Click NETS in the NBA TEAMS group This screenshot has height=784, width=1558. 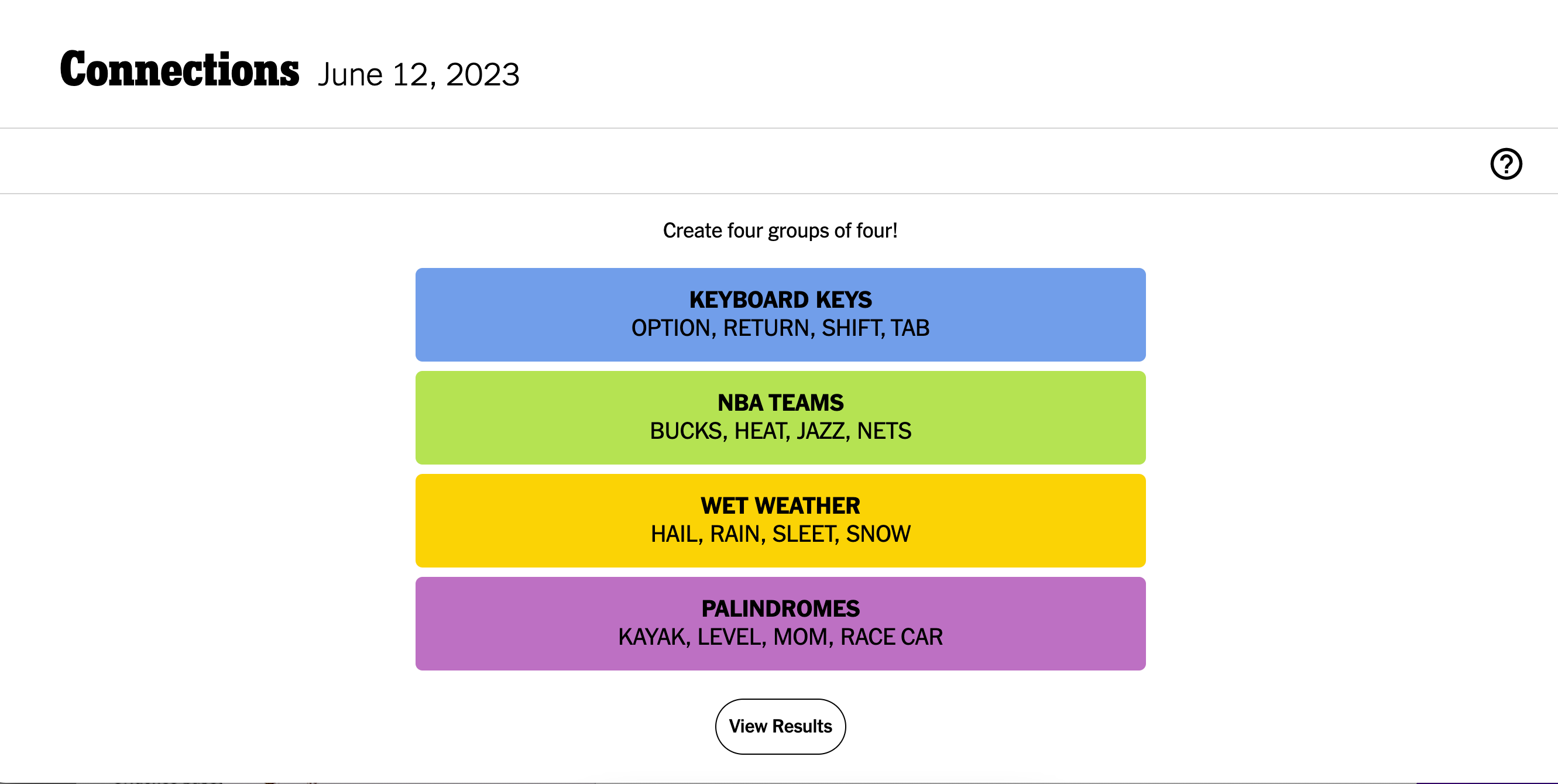(x=884, y=431)
